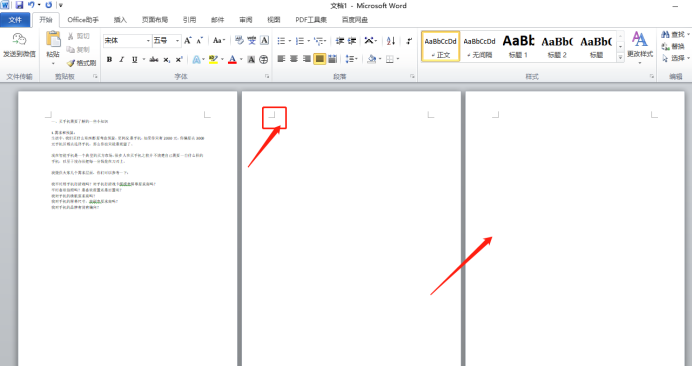Apply the Heading 1 (标题 1) style
692x366 pixels.
click(518, 46)
